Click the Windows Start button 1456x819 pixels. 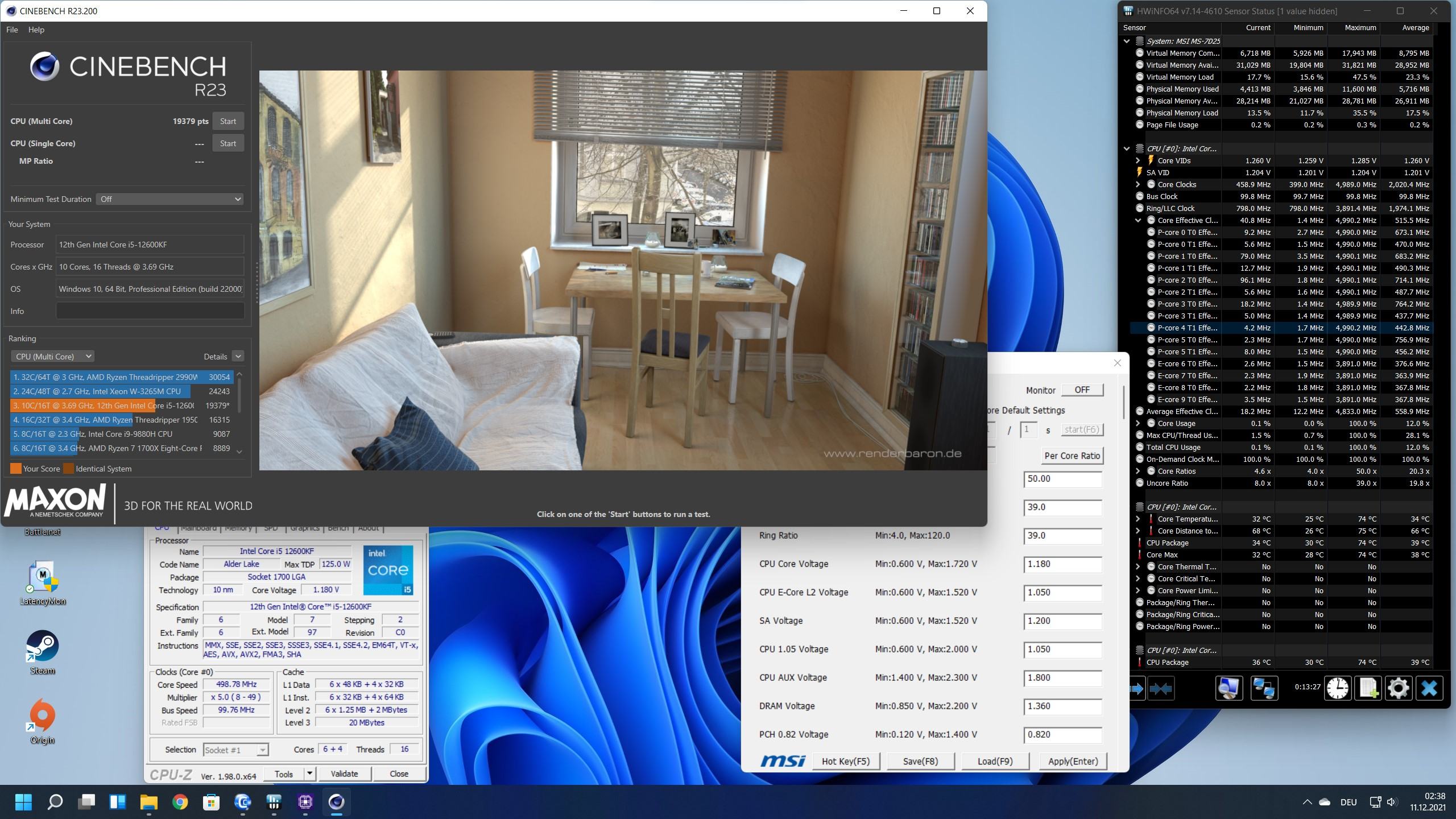[x=23, y=802]
